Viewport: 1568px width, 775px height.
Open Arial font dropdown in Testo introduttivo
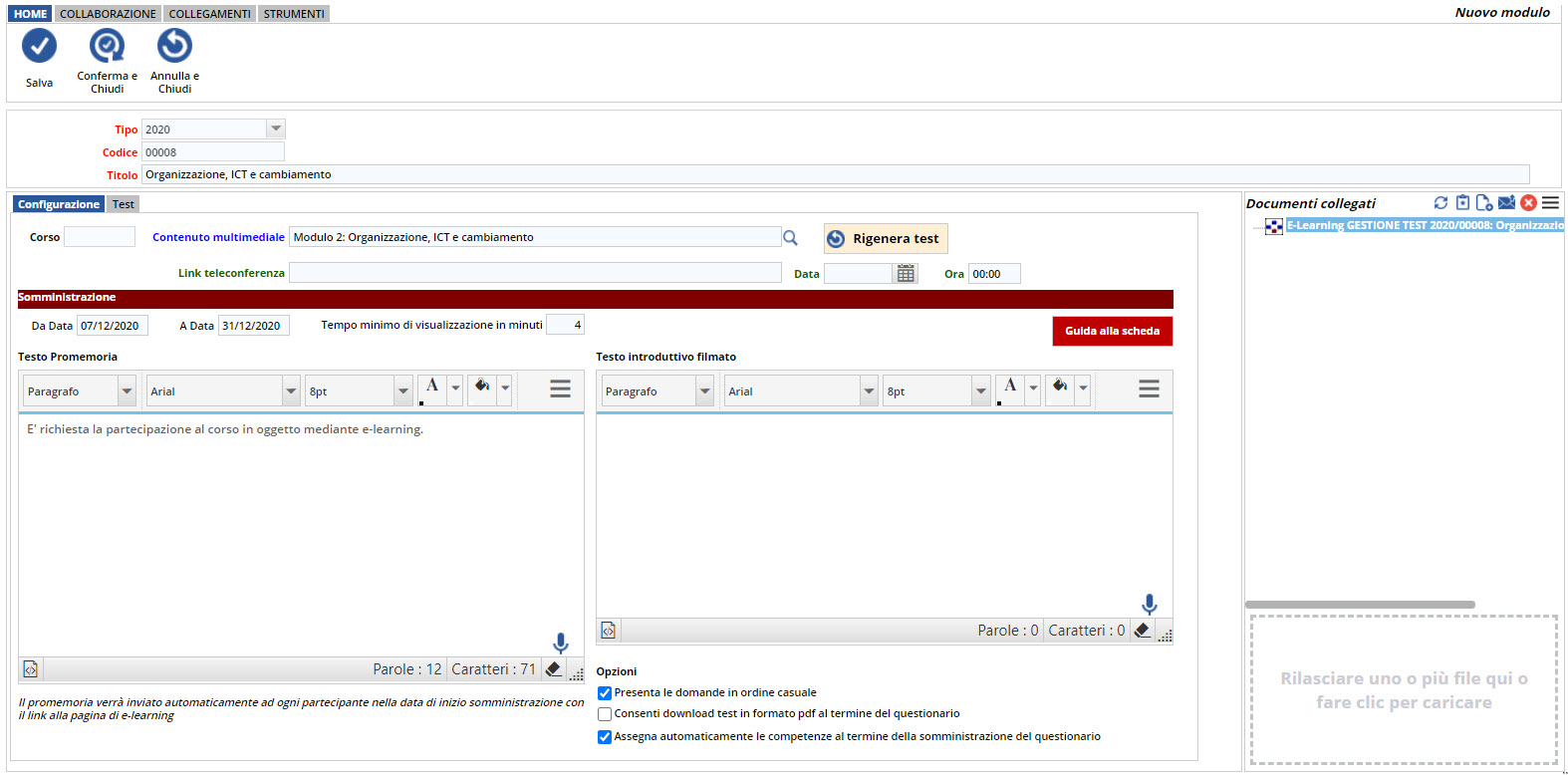click(x=869, y=391)
